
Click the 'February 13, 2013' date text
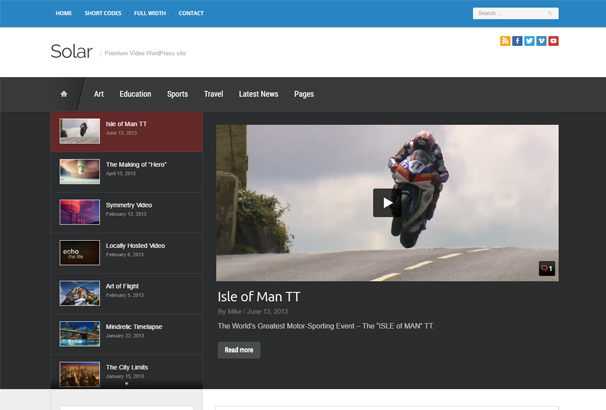[126, 214]
